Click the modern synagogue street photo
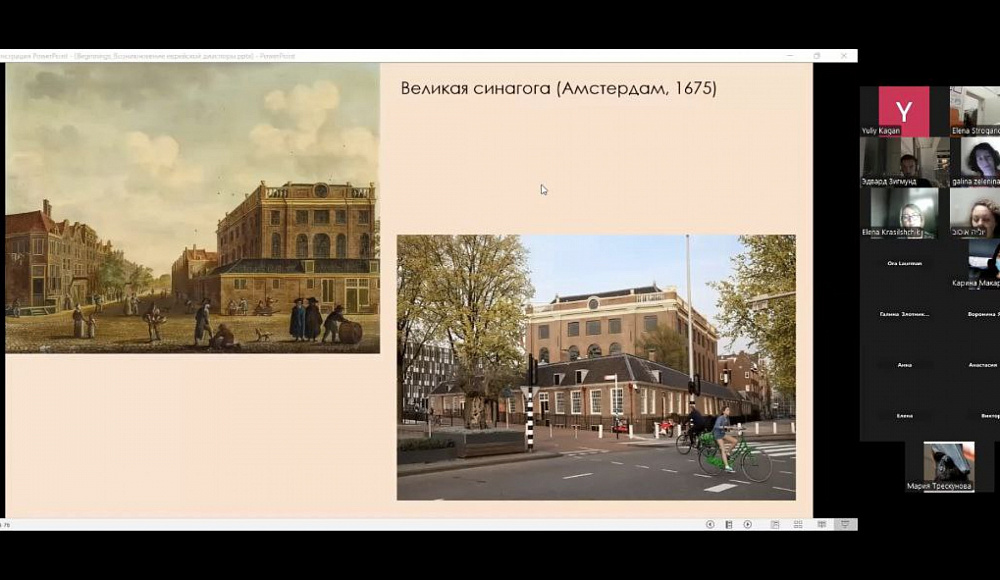Viewport: 1000px width, 580px height. pos(596,367)
